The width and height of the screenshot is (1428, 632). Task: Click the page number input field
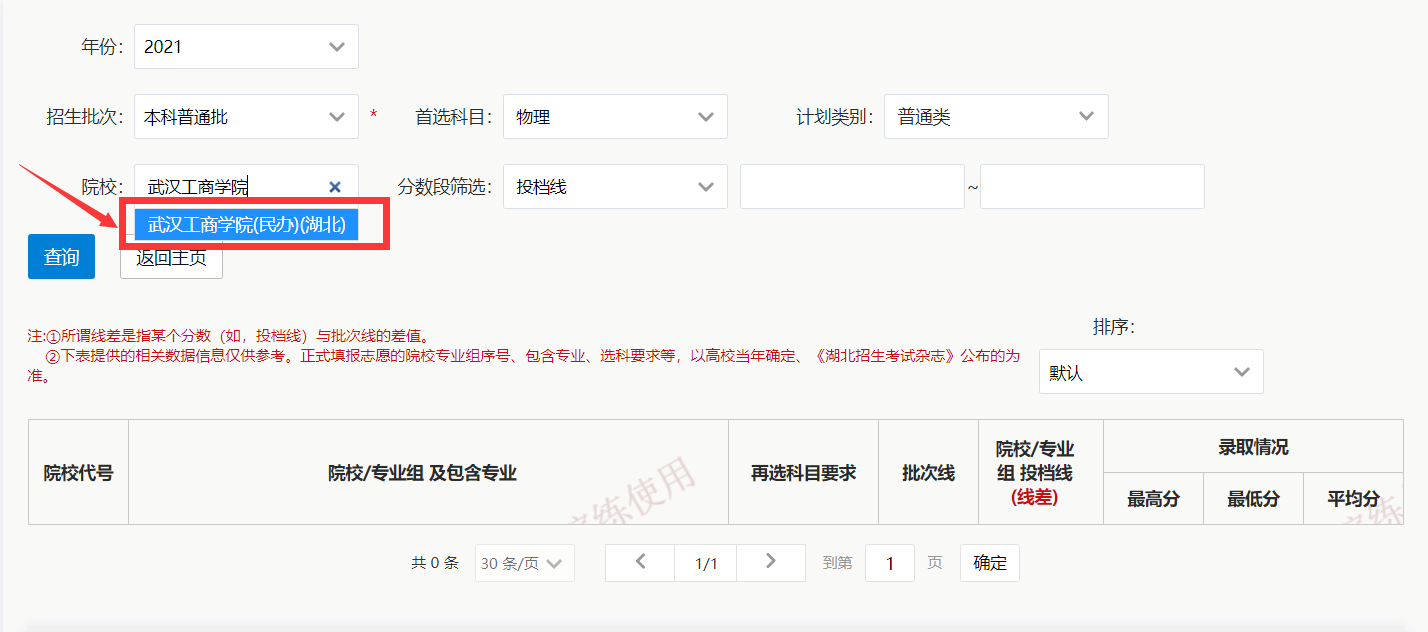pyautogui.click(x=889, y=562)
